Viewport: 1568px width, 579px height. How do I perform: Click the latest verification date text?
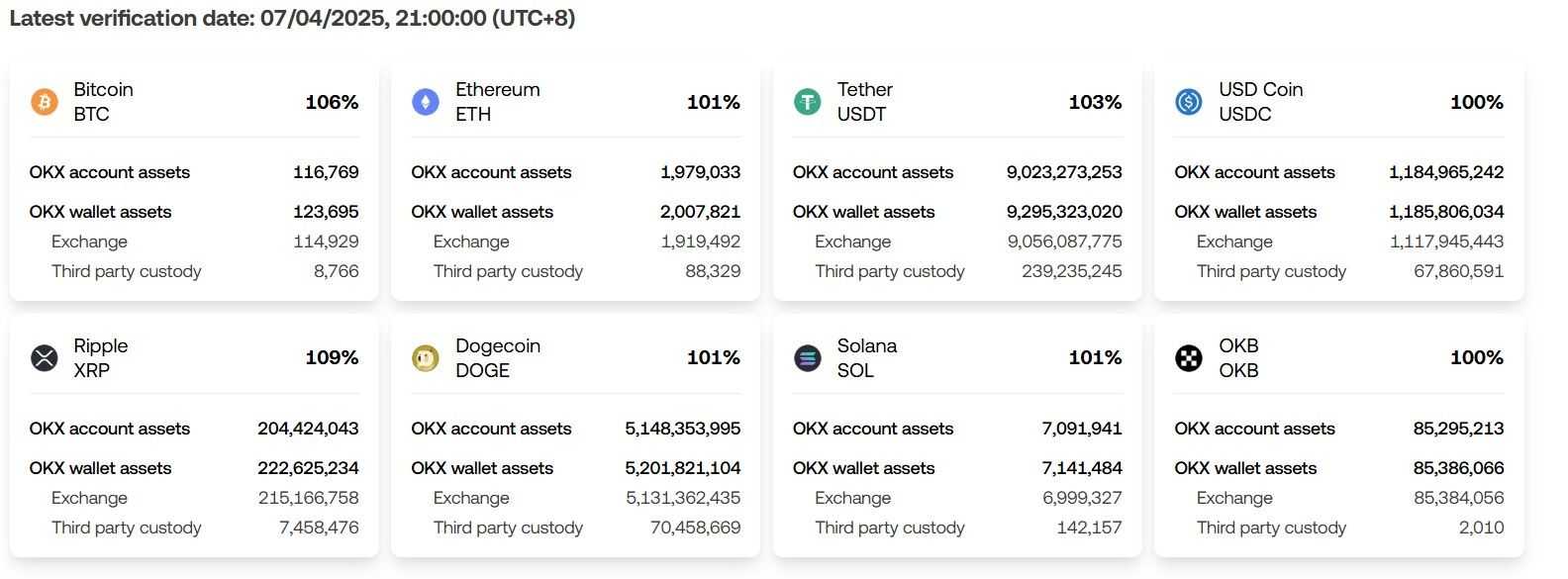292,19
